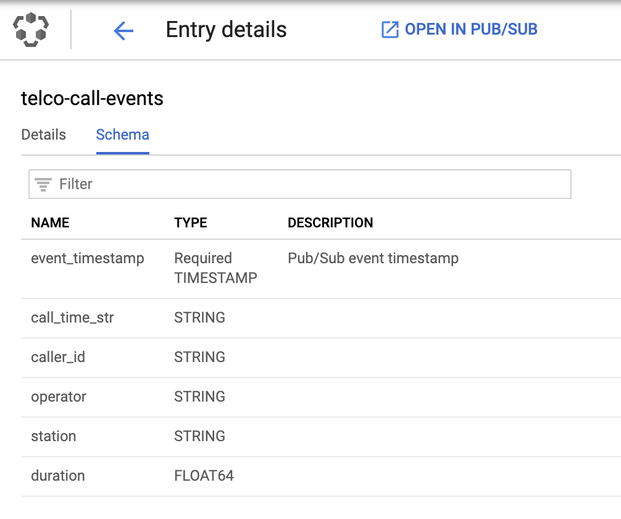Click the filter lines icon in filter box
The width and height of the screenshot is (621, 519).
click(43, 184)
